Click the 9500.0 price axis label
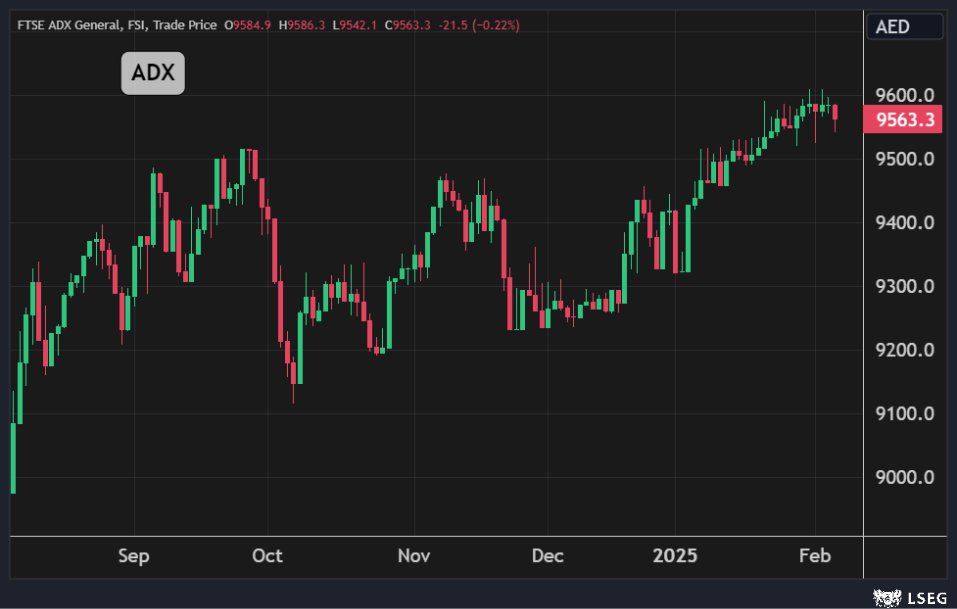Screen dimensions: 957x609 pyautogui.click(x=905, y=159)
